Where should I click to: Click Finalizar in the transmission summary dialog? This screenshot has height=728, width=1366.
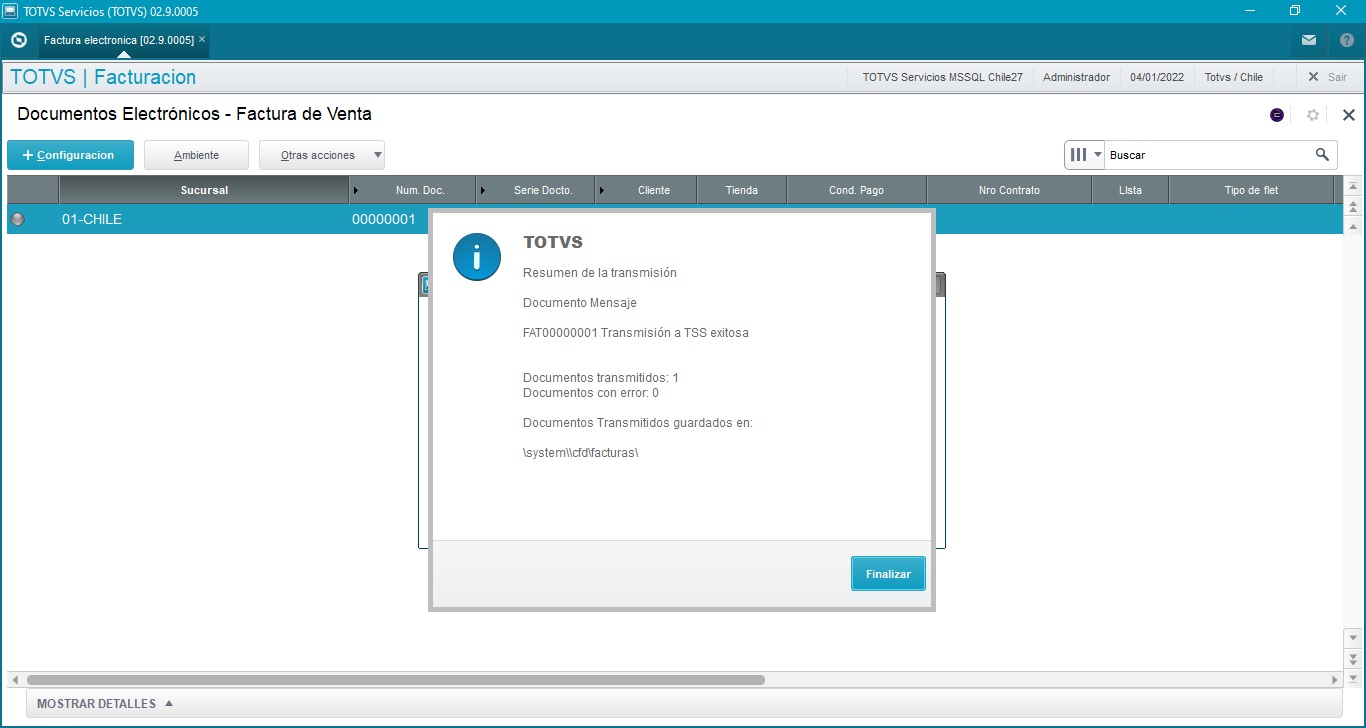tap(888, 574)
